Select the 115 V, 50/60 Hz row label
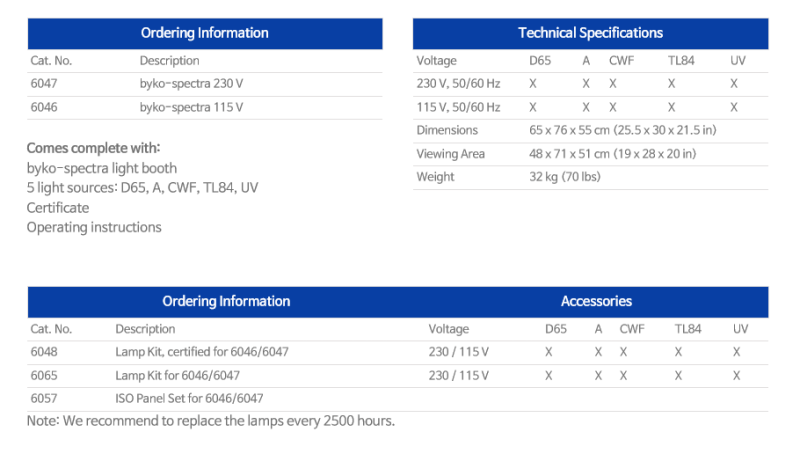The height and width of the screenshot is (454, 800). click(x=458, y=107)
